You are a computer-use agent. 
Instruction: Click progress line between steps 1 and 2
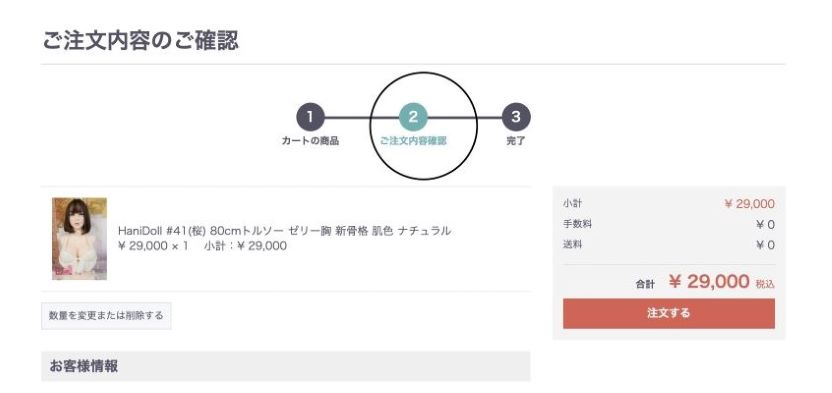(x=361, y=117)
